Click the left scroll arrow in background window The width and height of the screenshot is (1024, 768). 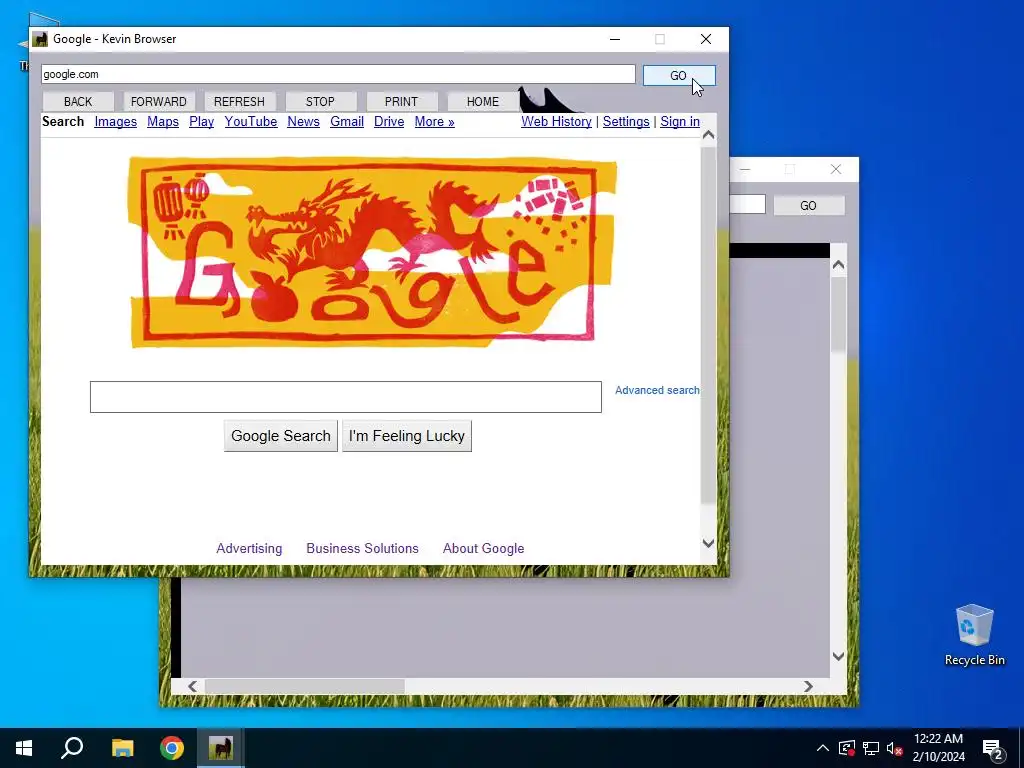pos(192,686)
